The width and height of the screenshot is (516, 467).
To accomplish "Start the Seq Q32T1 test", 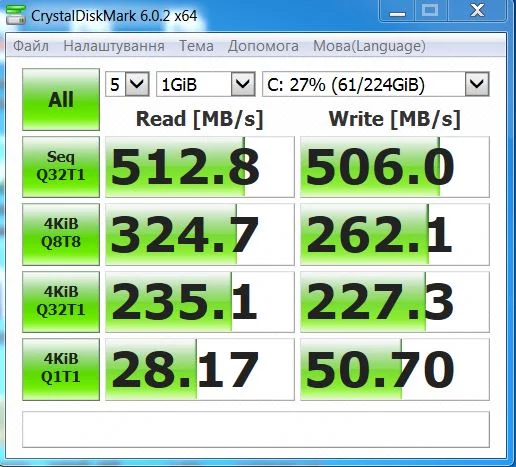I will [x=61, y=167].
